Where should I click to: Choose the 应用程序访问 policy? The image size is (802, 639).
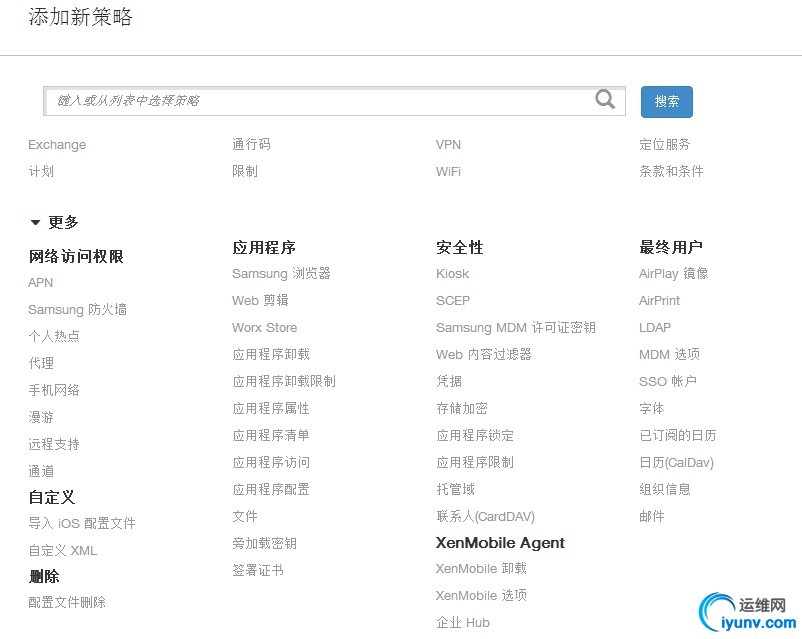(x=271, y=462)
